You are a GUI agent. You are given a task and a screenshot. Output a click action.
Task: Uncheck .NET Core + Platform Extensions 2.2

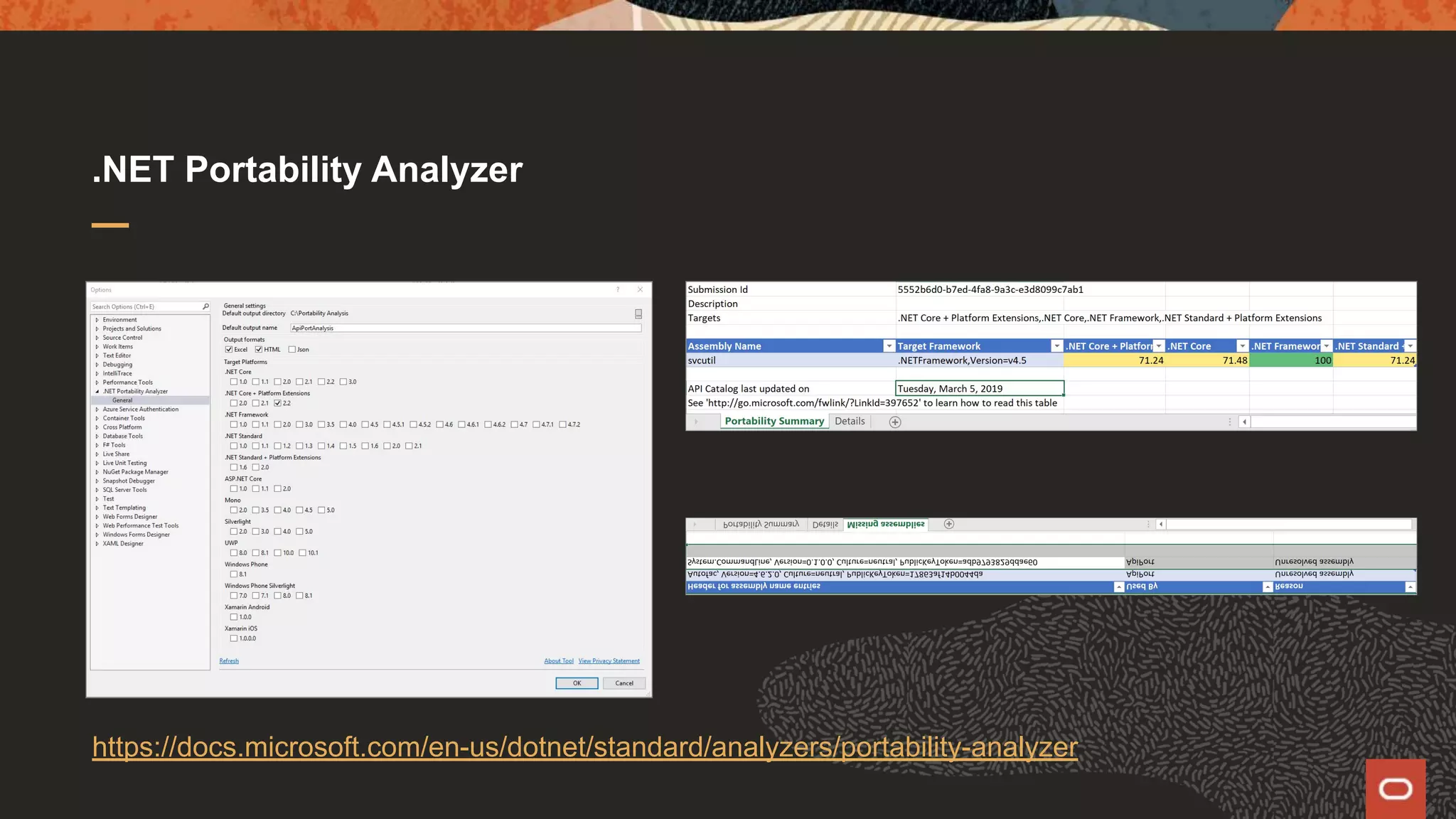[277, 403]
